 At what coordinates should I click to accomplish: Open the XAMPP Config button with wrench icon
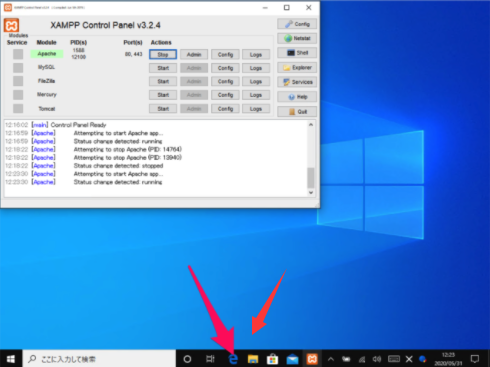click(297, 24)
